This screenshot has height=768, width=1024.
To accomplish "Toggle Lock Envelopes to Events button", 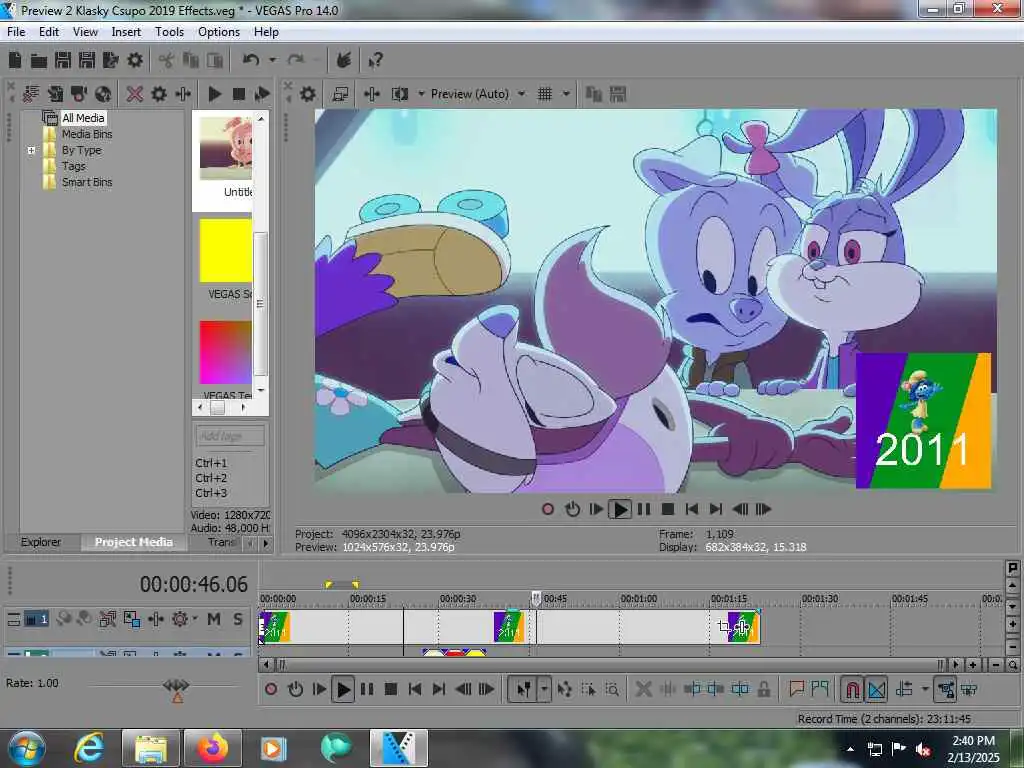I will [x=946, y=689].
